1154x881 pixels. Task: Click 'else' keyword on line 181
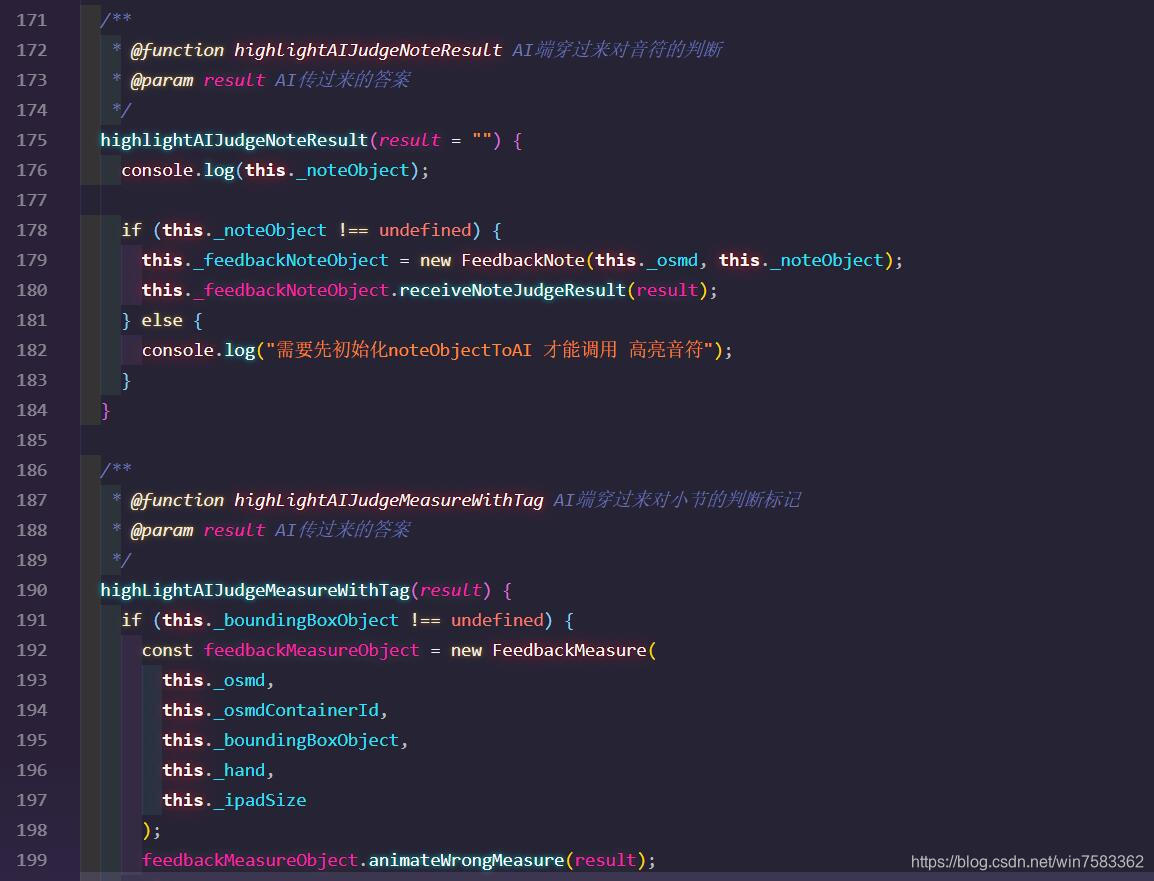pos(162,320)
